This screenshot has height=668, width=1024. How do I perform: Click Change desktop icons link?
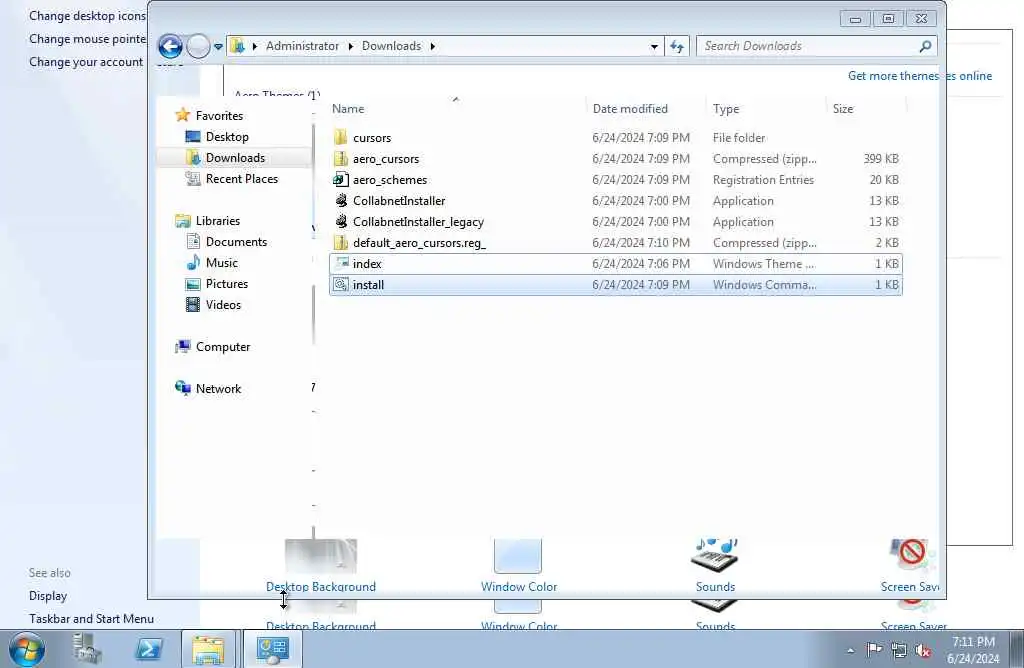(x=88, y=16)
